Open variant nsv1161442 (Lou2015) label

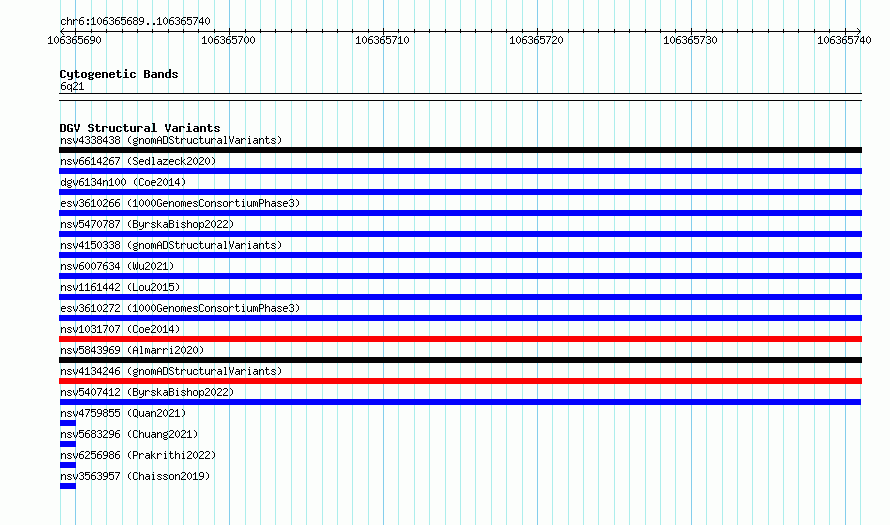pyautogui.click(x=120, y=287)
